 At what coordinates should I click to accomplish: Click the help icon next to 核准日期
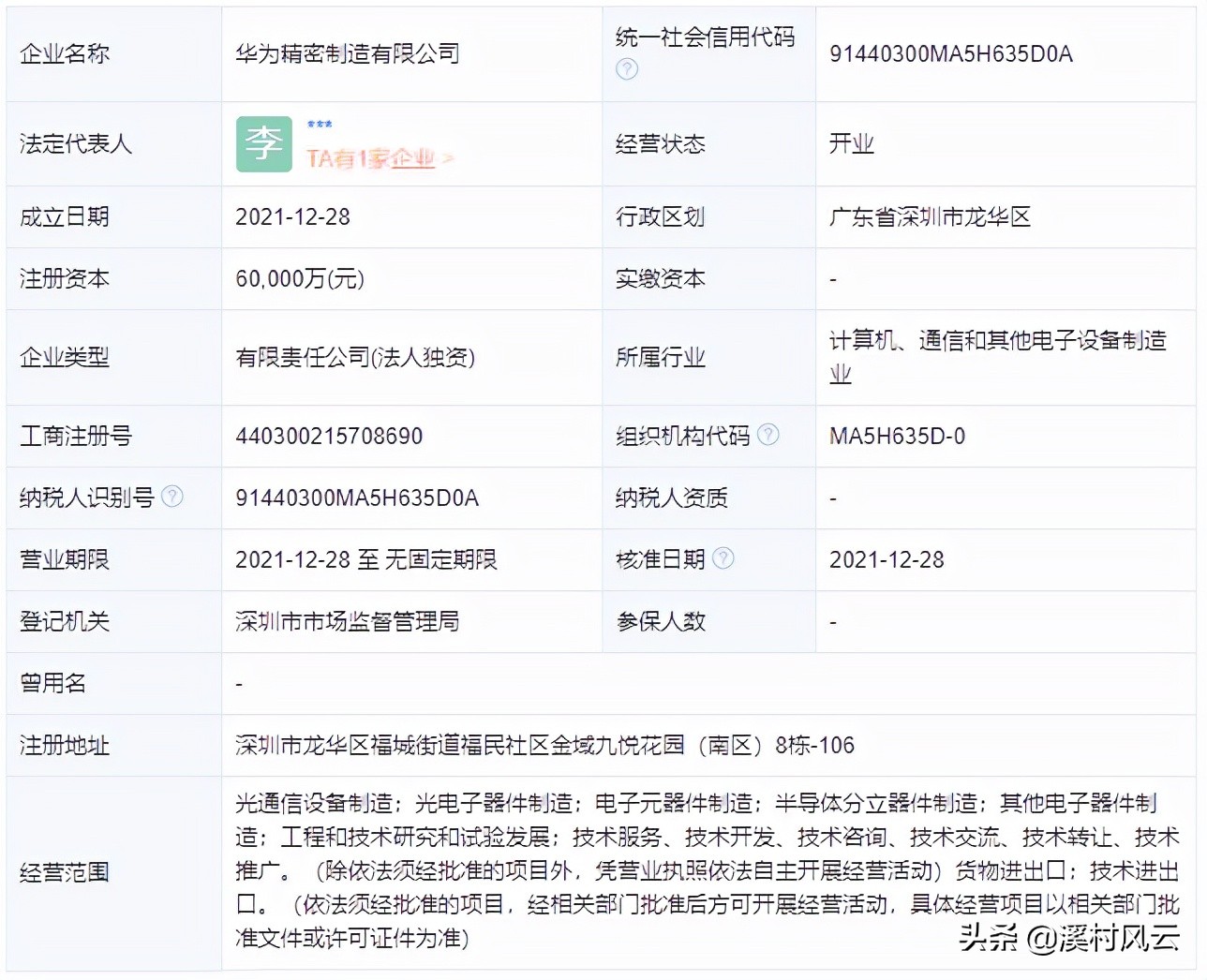(x=723, y=558)
